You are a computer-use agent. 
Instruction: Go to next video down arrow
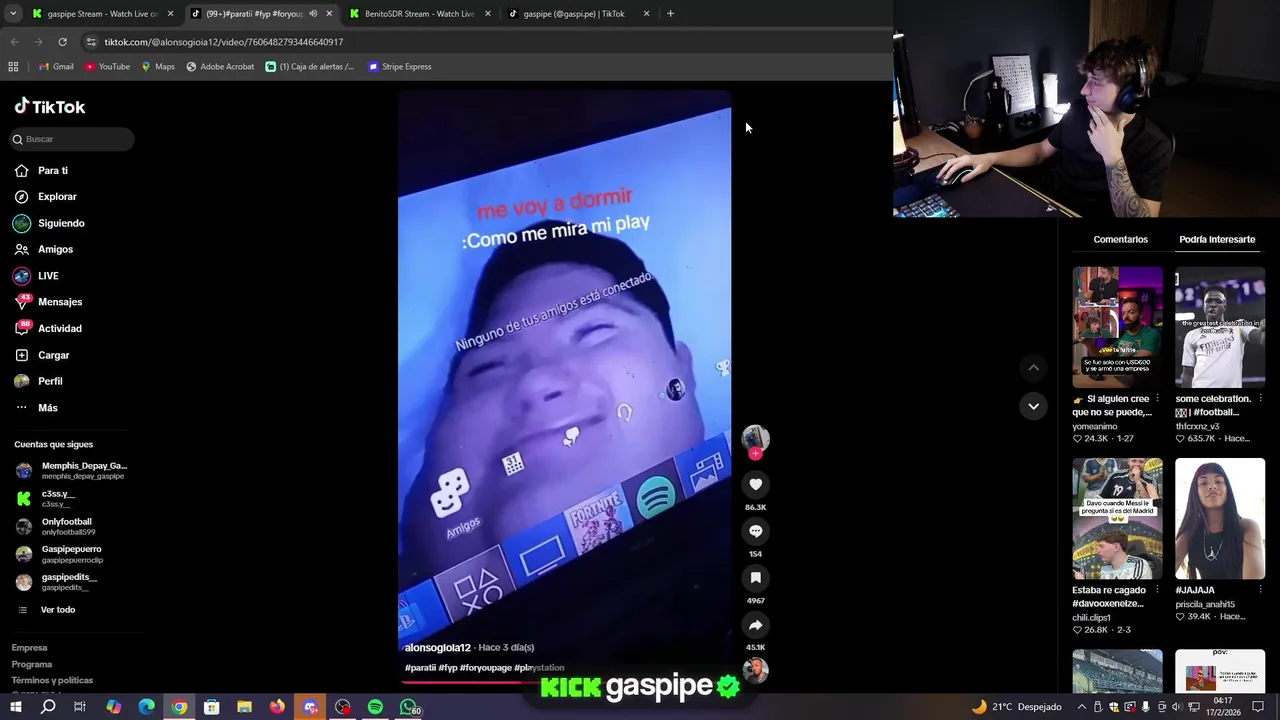1033,406
